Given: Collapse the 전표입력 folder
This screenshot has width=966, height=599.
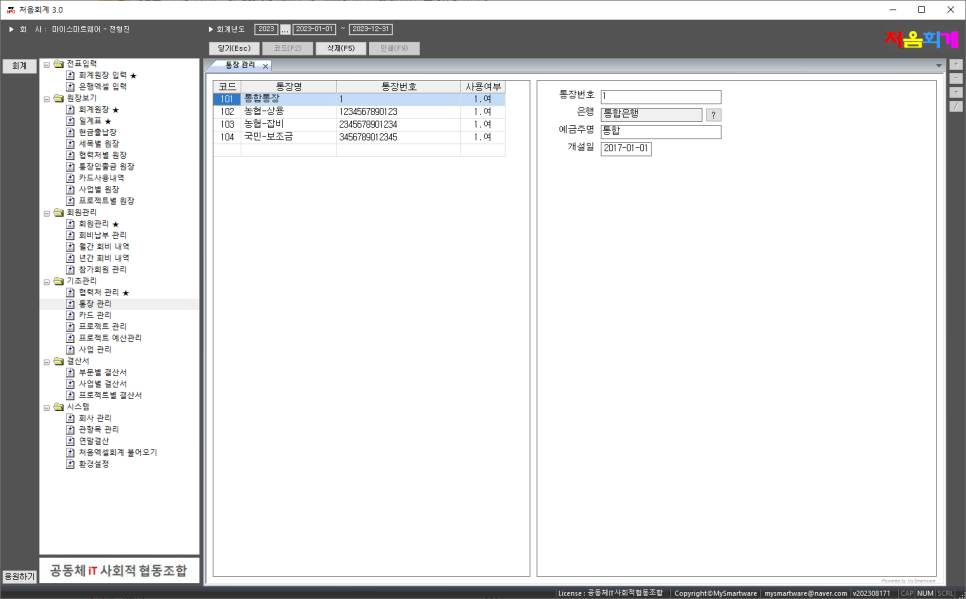Looking at the screenshot, I should click(x=47, y=64).
